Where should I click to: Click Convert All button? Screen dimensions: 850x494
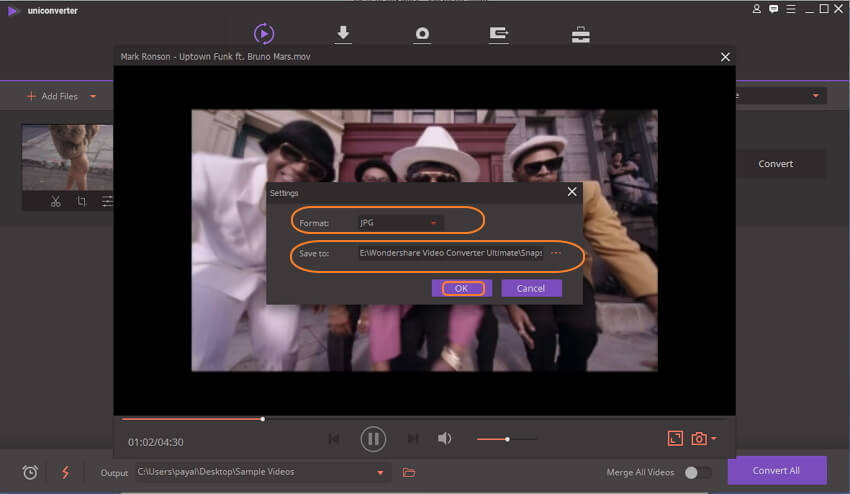pyautogui.click(x=777, y=471)
